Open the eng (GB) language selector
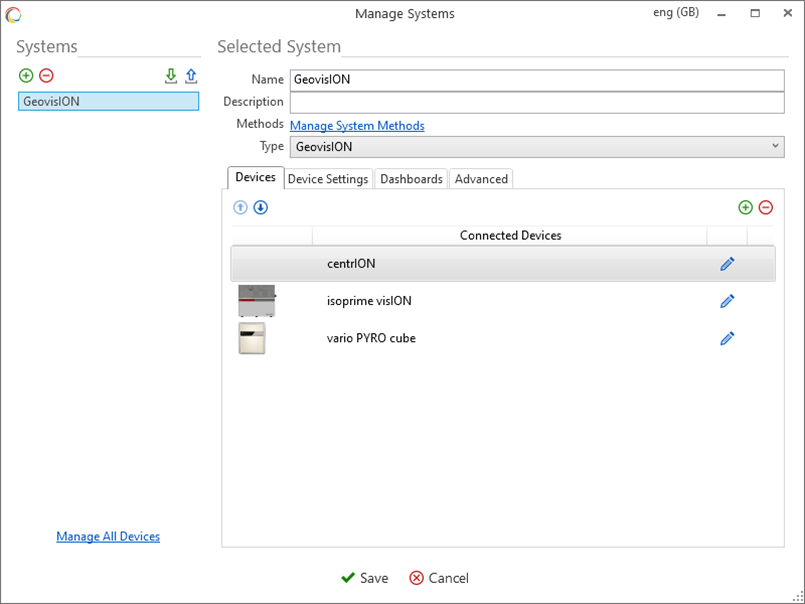The height and width of the screenshot is (604, 805). tap(675, 13)
